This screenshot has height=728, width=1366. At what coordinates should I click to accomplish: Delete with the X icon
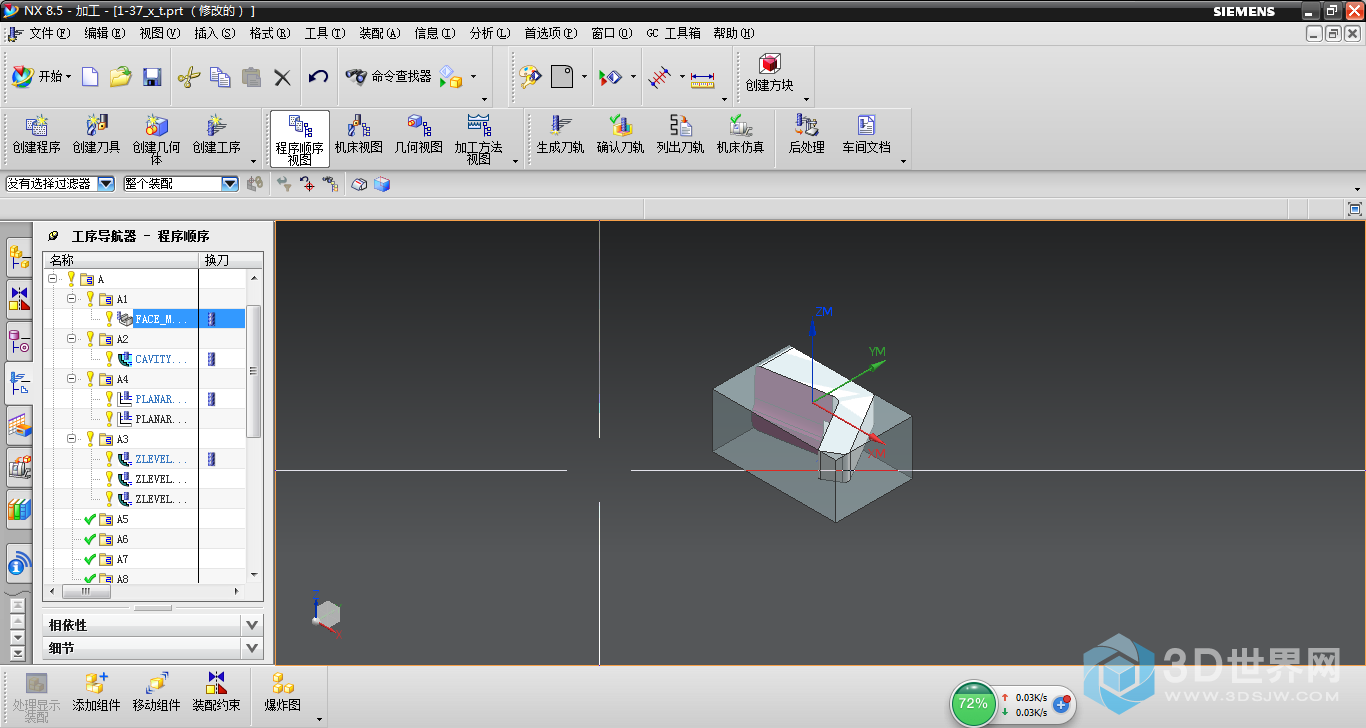pos(283,76)
